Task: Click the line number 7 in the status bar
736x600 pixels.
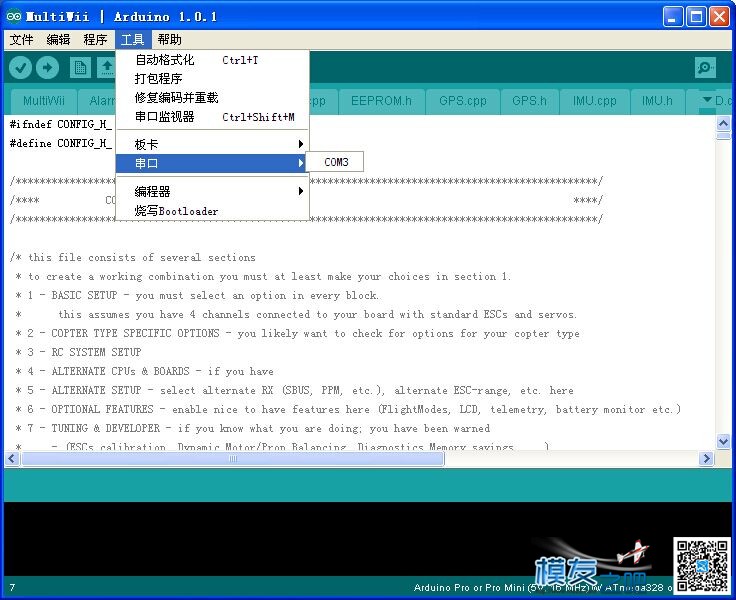Action: pos(12,587)
